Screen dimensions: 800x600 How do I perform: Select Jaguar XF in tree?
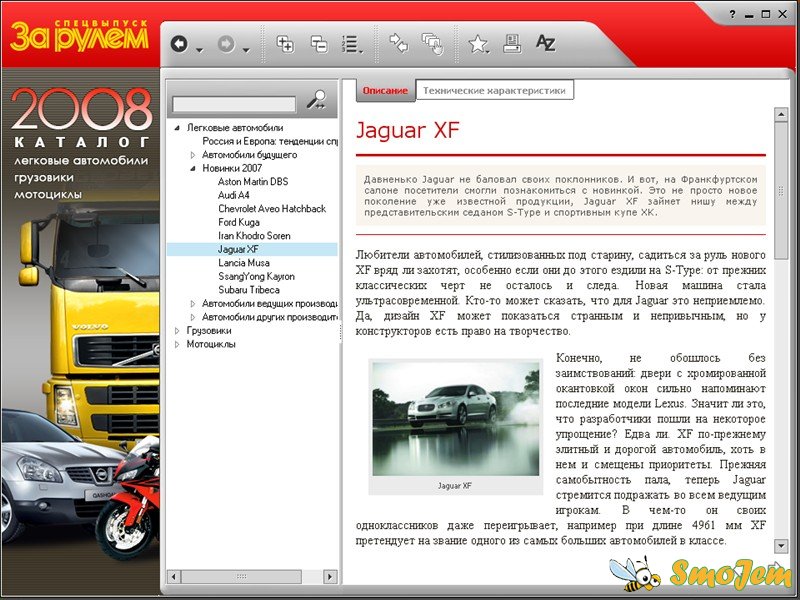pos(238,249)
